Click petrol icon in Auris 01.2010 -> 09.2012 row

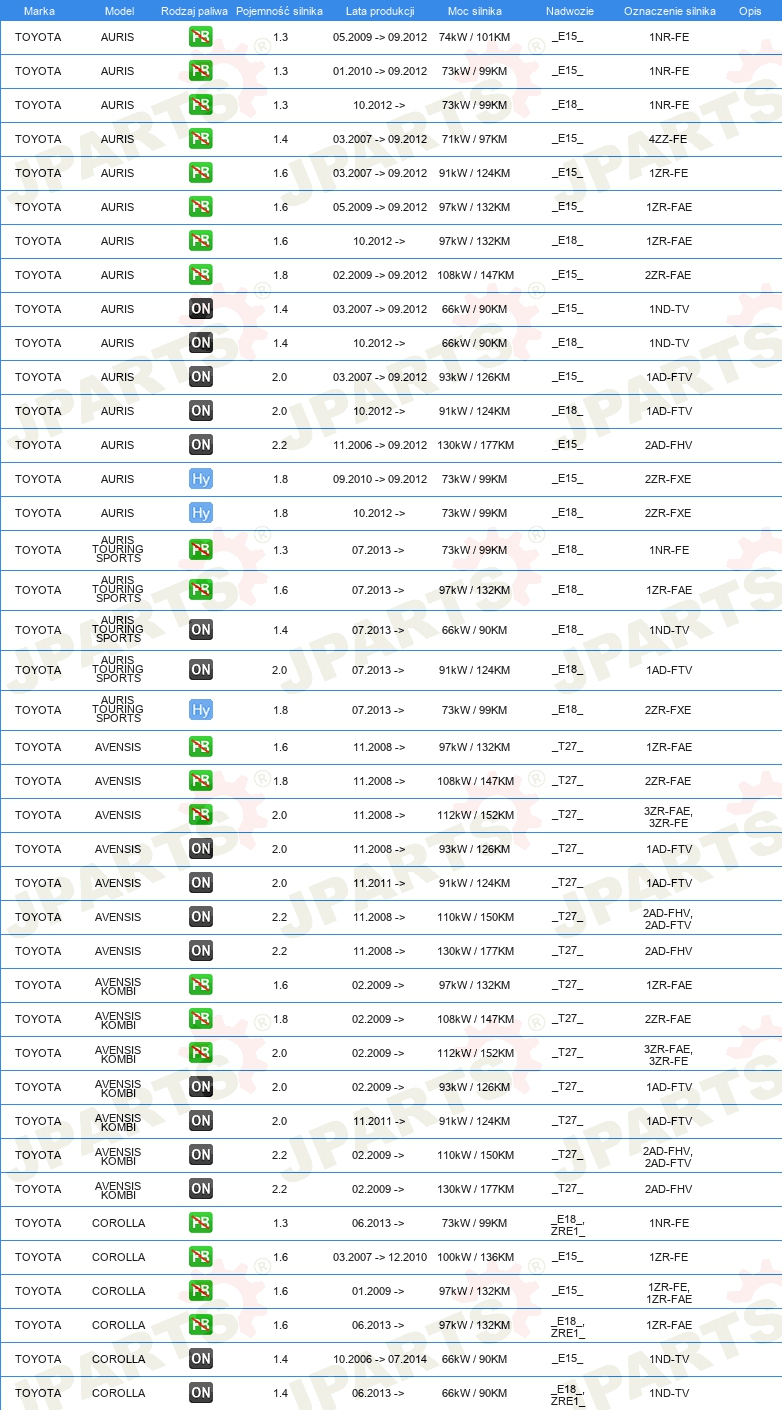coord(200,71)
